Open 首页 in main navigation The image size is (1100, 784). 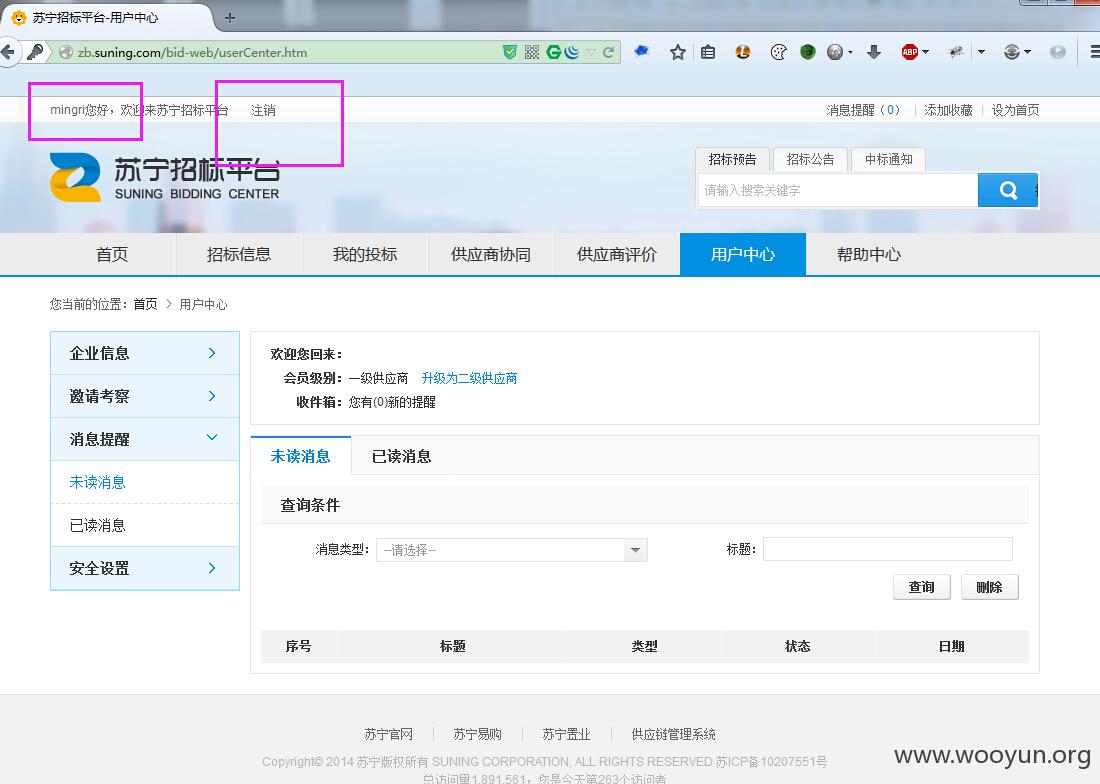point(112,255)
